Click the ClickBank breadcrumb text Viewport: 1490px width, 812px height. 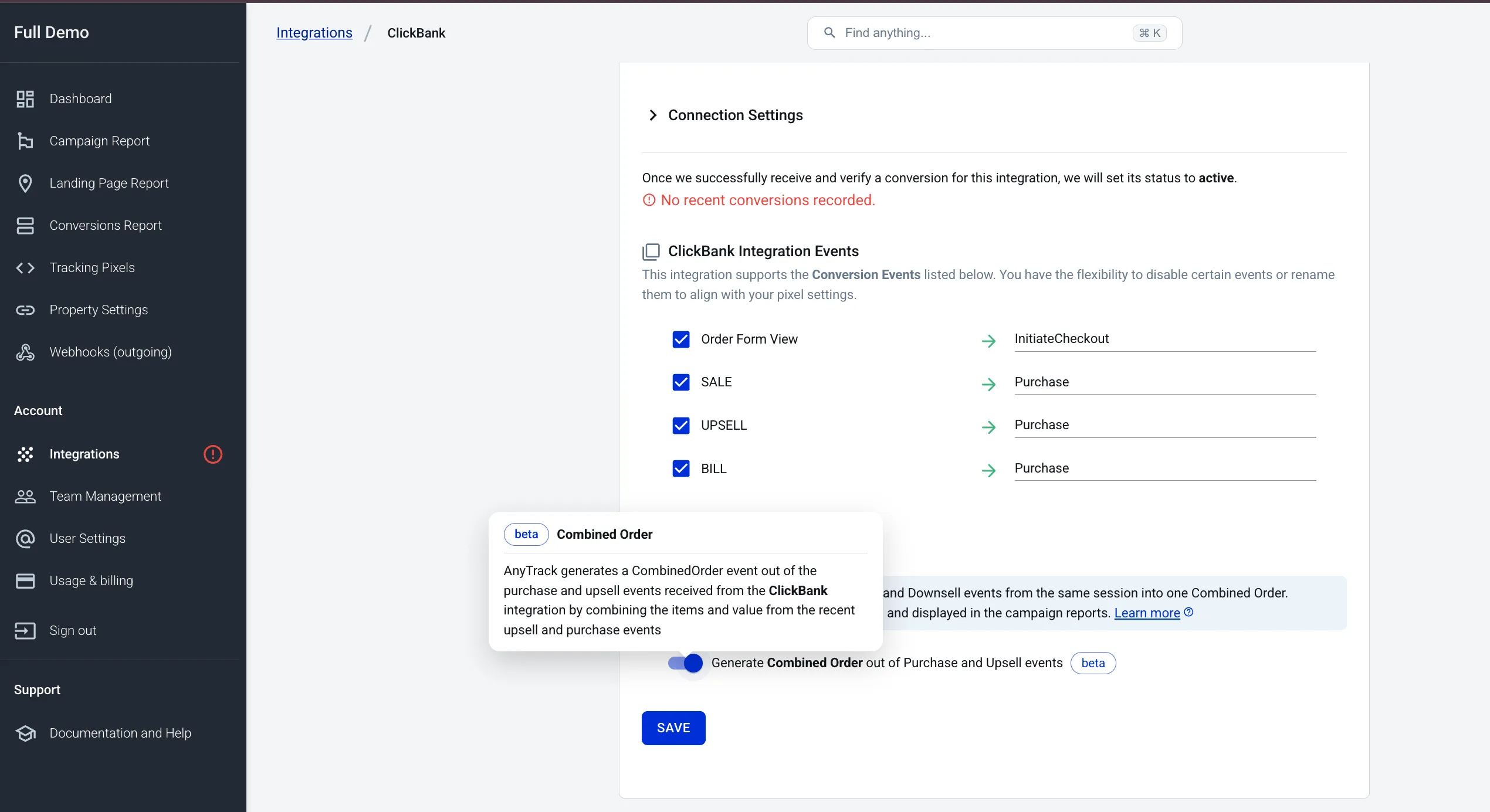[x=416, y=33]
